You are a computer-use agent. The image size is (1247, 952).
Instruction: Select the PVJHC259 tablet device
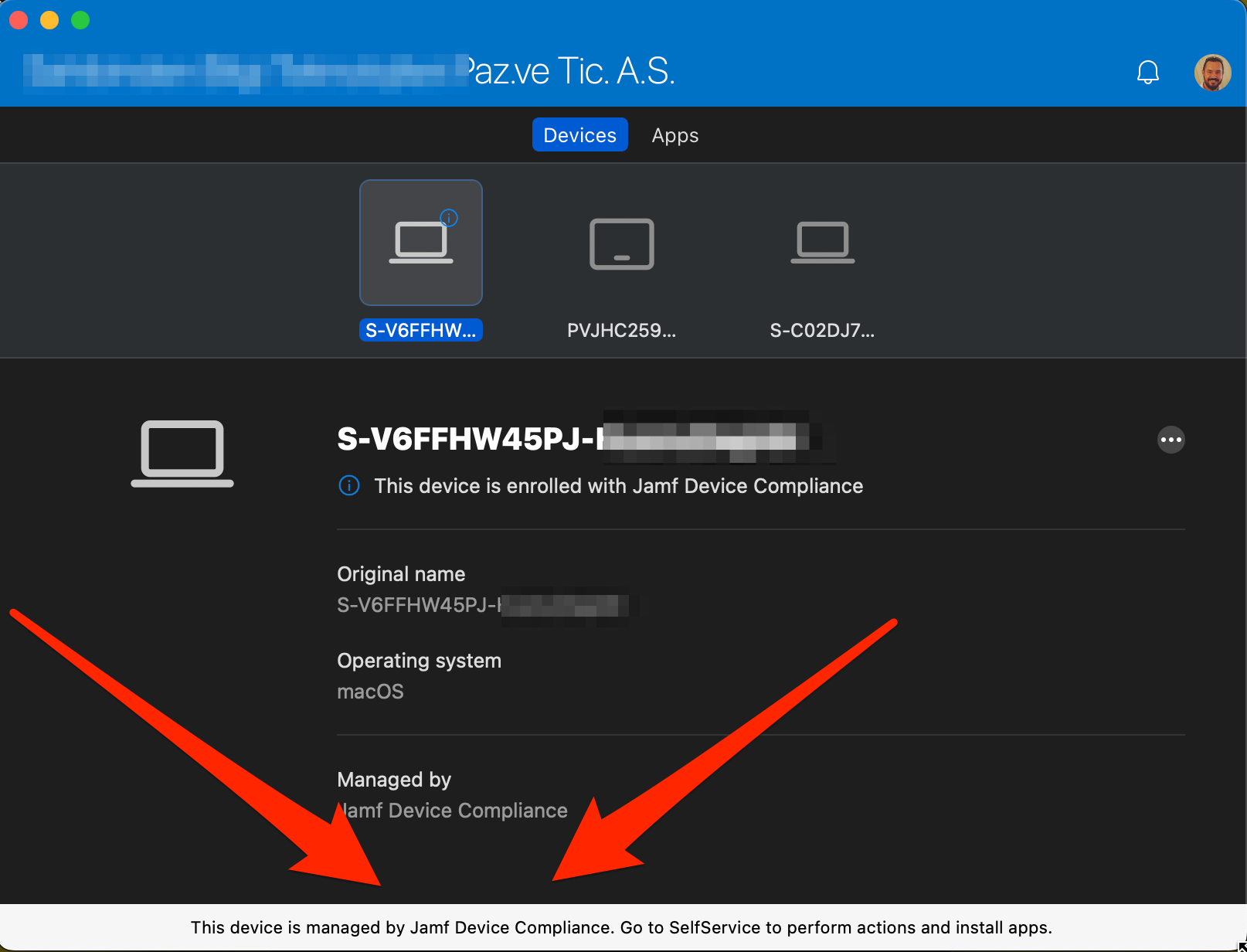622,244
